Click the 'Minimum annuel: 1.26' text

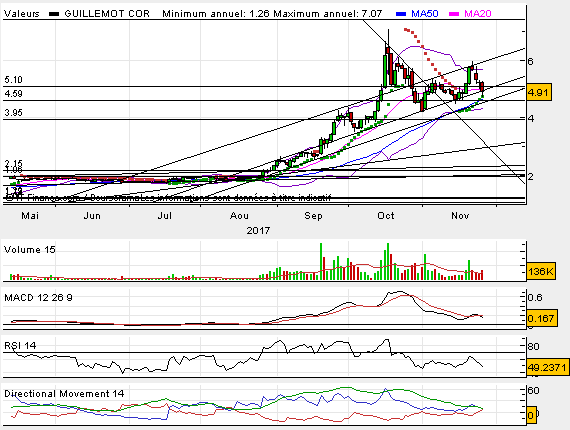point(216,14)
